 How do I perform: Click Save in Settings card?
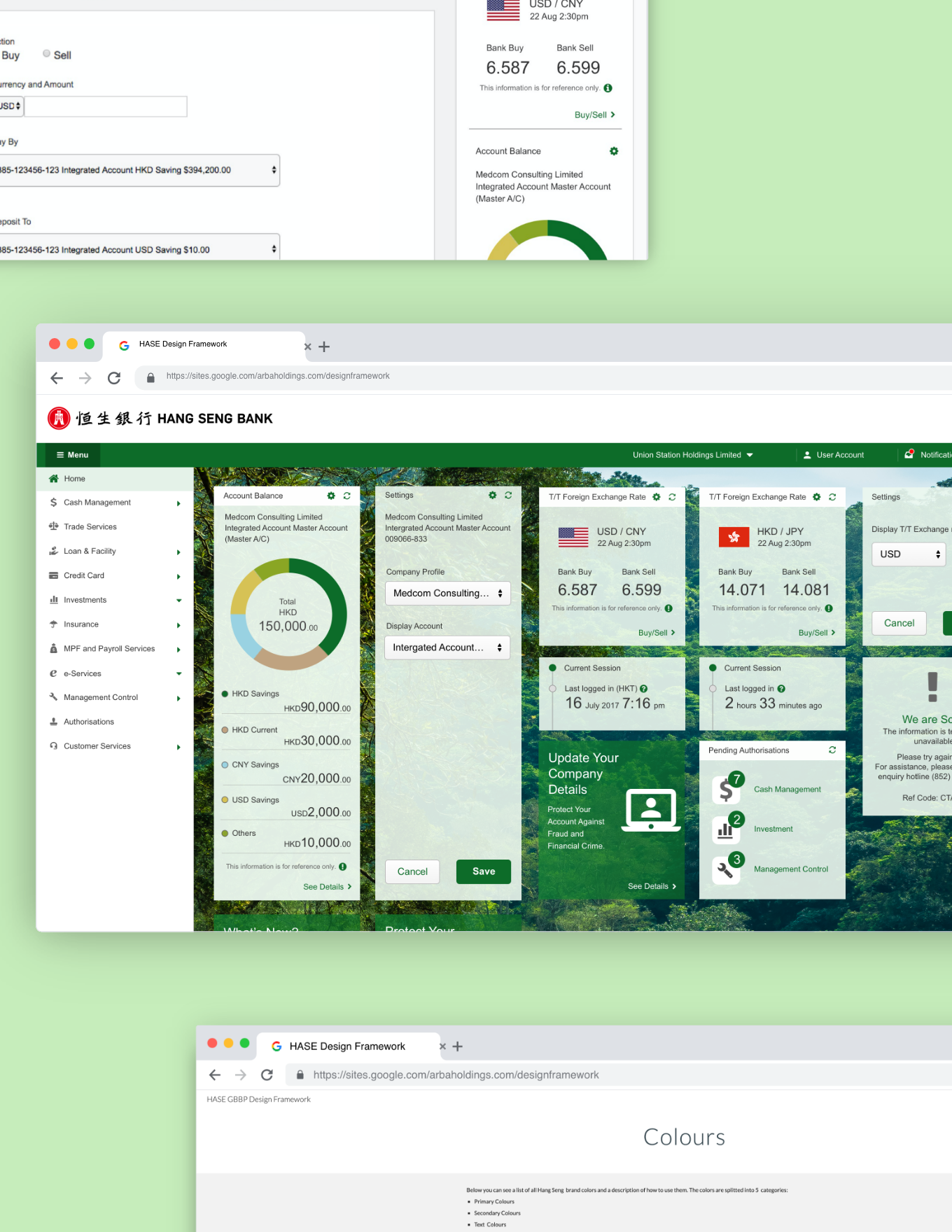tap(484, 871)
